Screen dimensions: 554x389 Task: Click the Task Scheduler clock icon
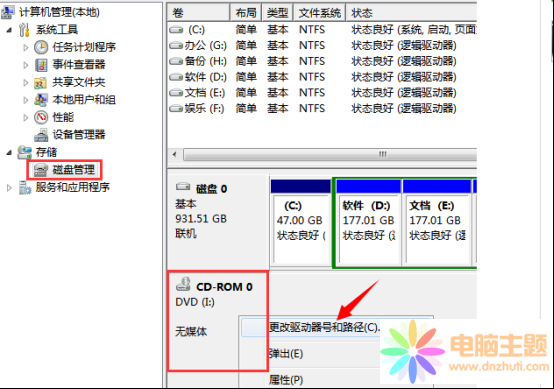point(41,47)
